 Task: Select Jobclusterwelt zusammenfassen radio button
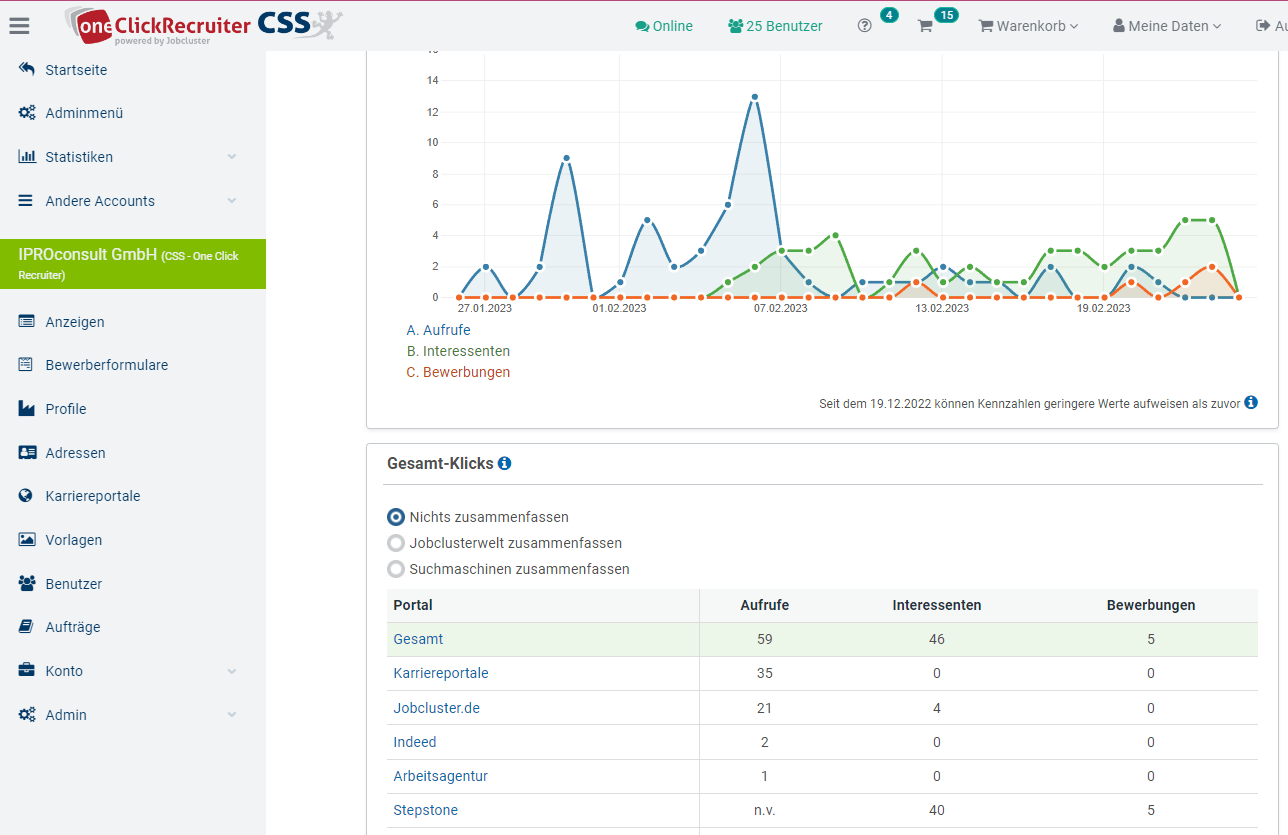click(x=396, y=543)
